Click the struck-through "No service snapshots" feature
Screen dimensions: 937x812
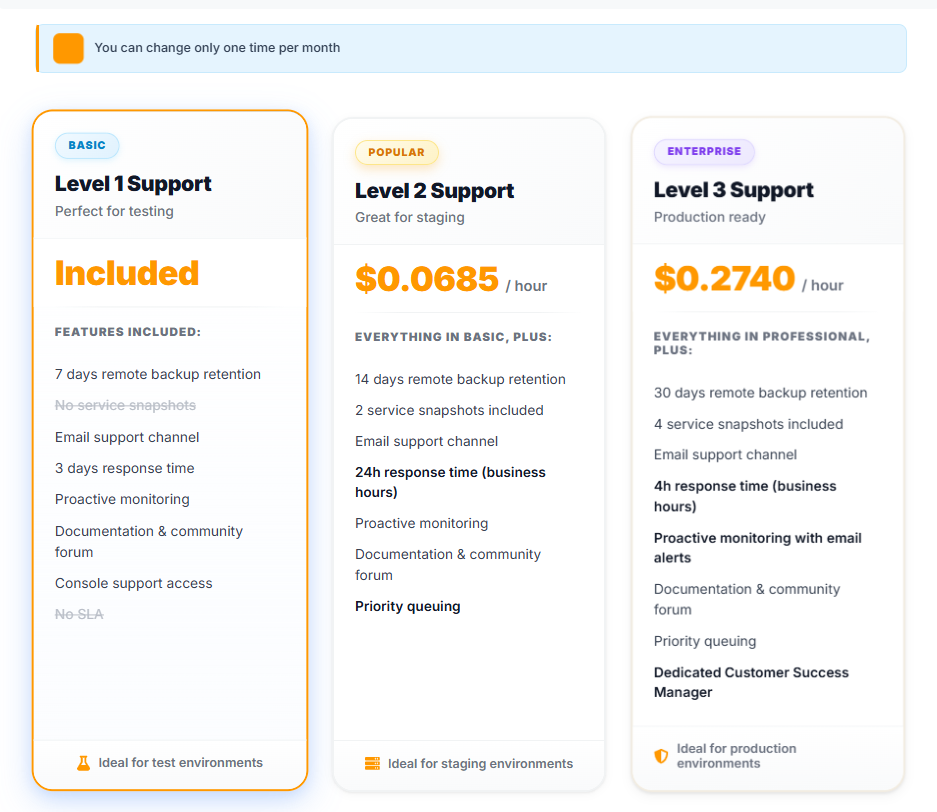[x=125, y=405]
